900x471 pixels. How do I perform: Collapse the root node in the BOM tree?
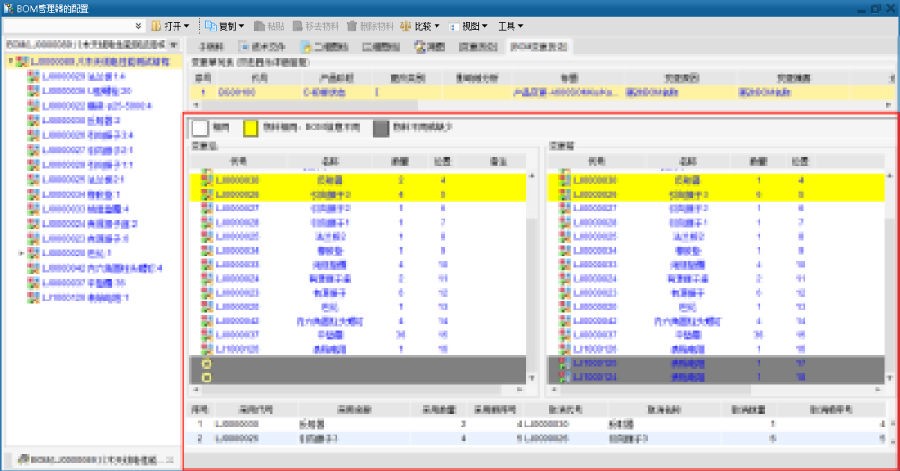9,62
